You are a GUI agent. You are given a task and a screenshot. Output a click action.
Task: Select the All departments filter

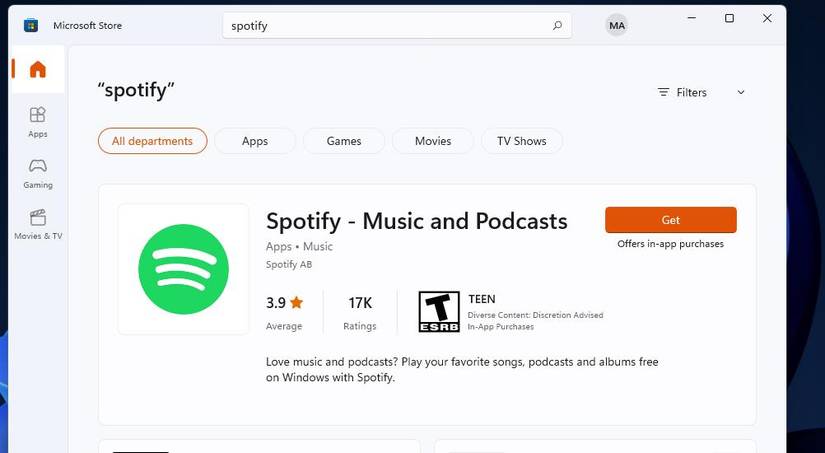[152, 141]
